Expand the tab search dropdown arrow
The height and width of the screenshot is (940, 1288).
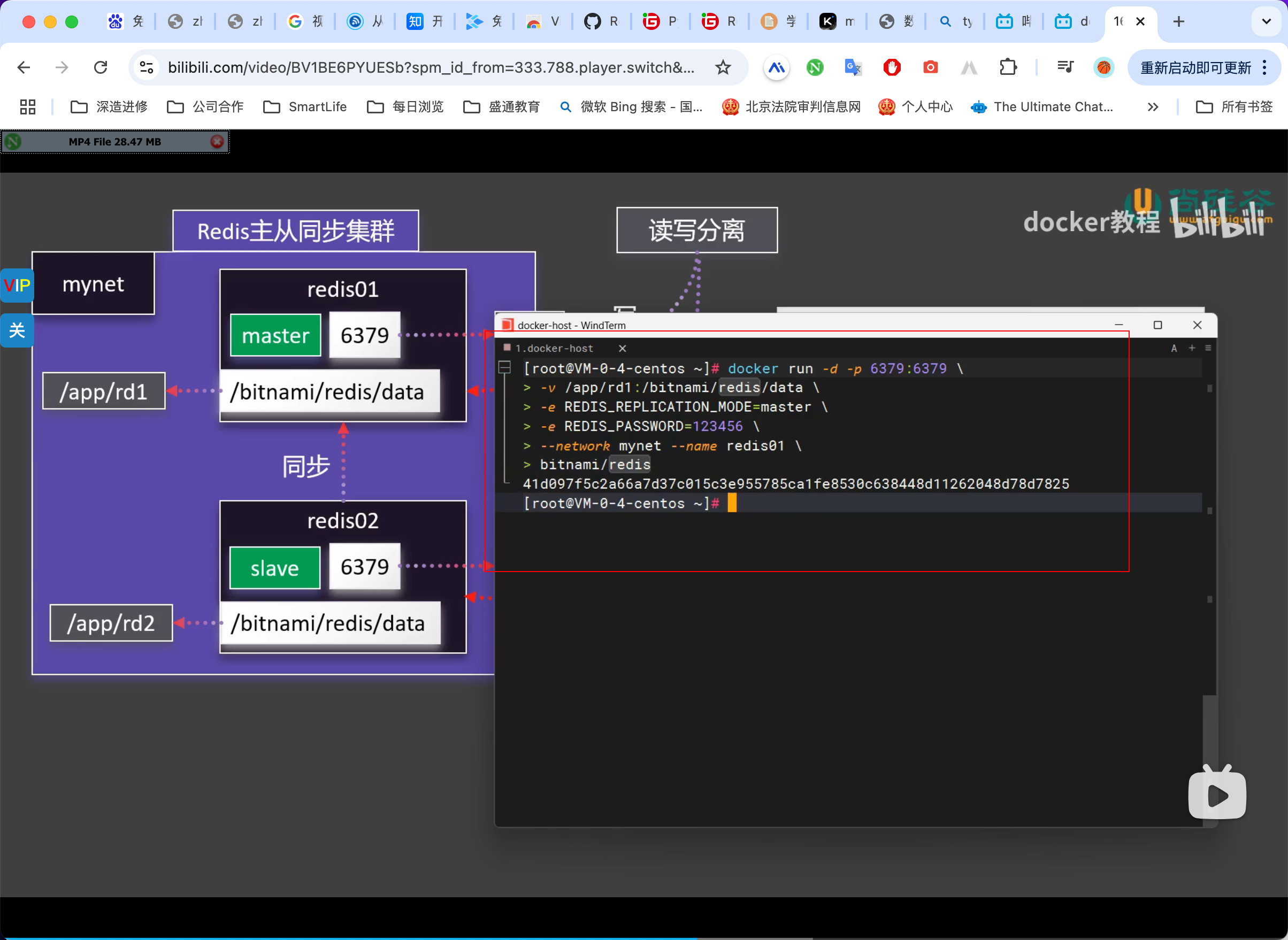[x=1266, y=21]
